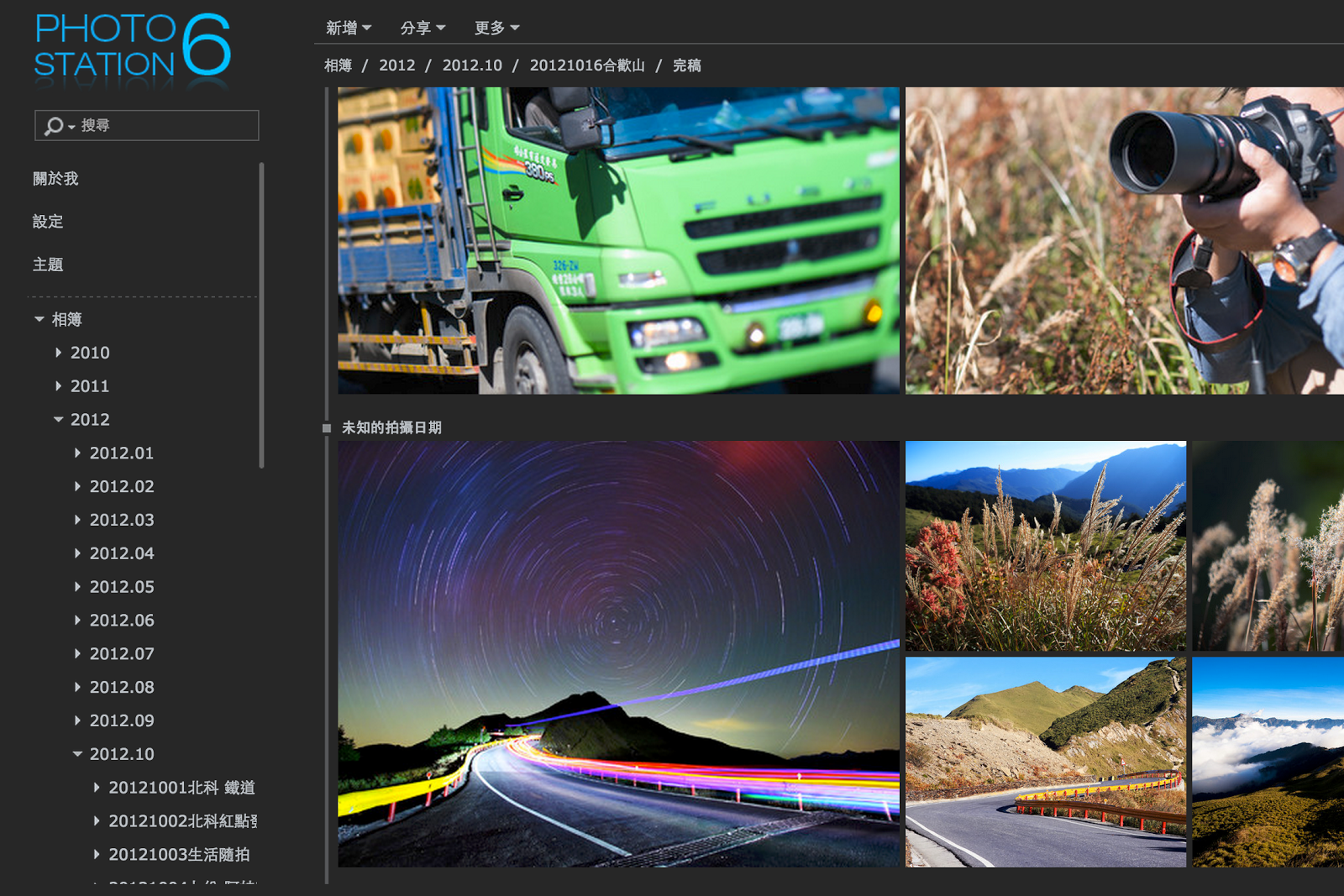Expand the 2012.03 folder arrow
The width and height of the screenshot is (1344, 896).
78,520
